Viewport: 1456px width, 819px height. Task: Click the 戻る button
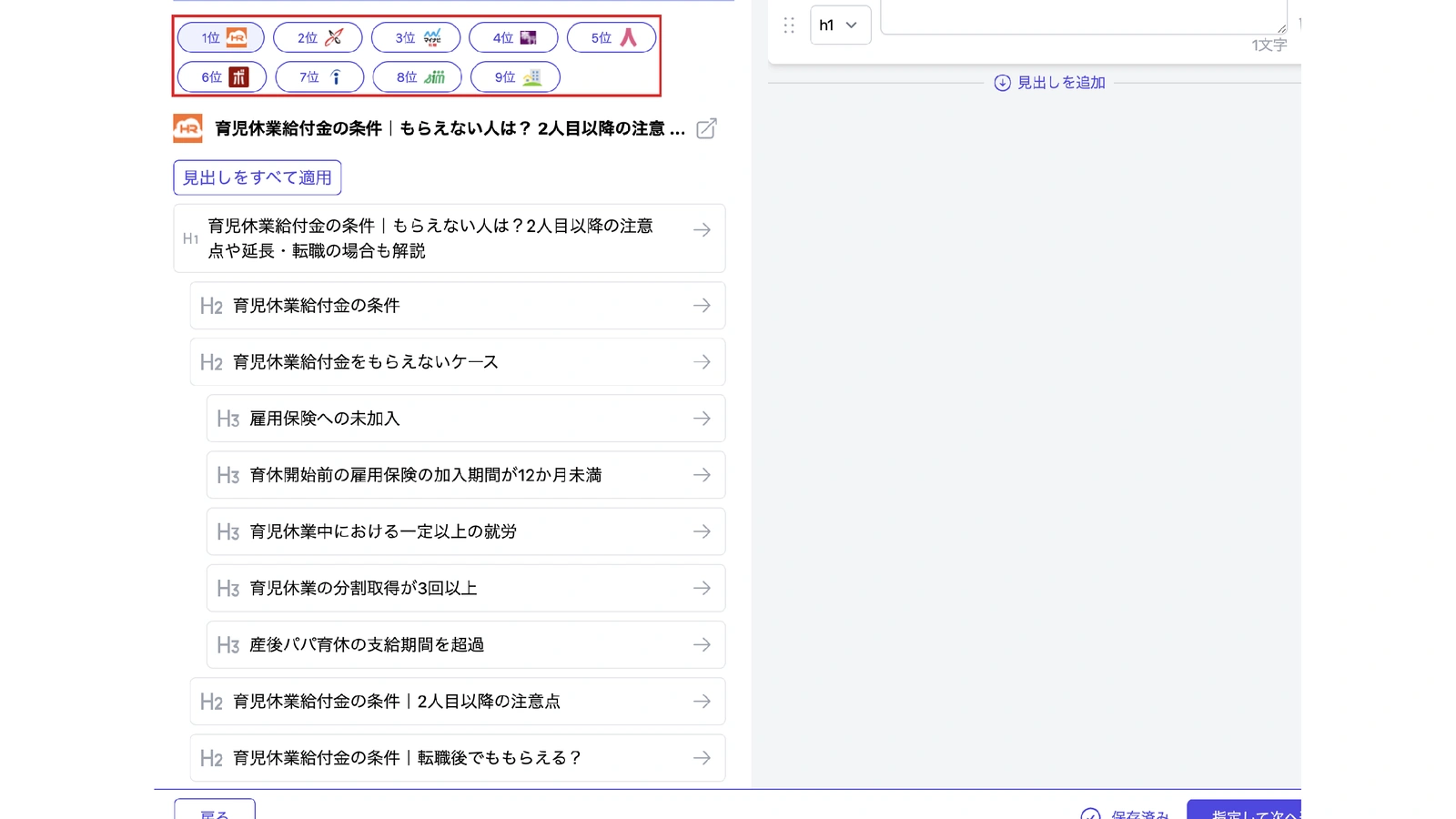point(215,810)
